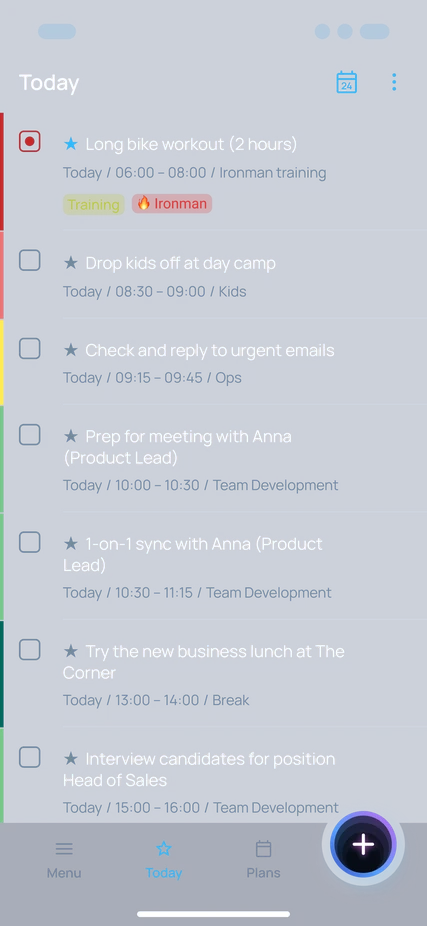Viewport: 427px width, 926px height.
Task: Unstar the Long bike workout task
Action: pos(71,144)
